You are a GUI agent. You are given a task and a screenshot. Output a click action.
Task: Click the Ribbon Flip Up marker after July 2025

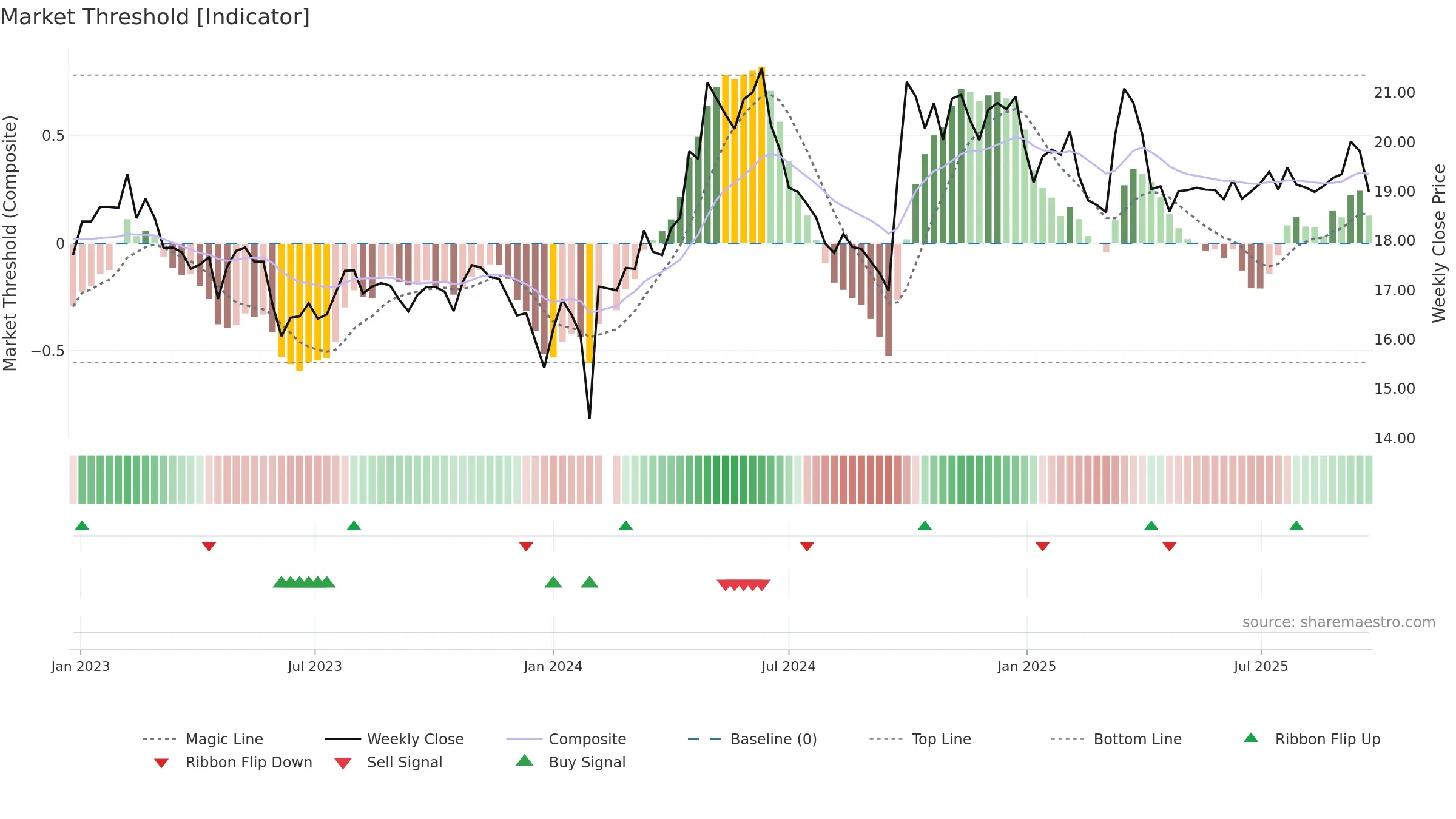point(1296,525)
